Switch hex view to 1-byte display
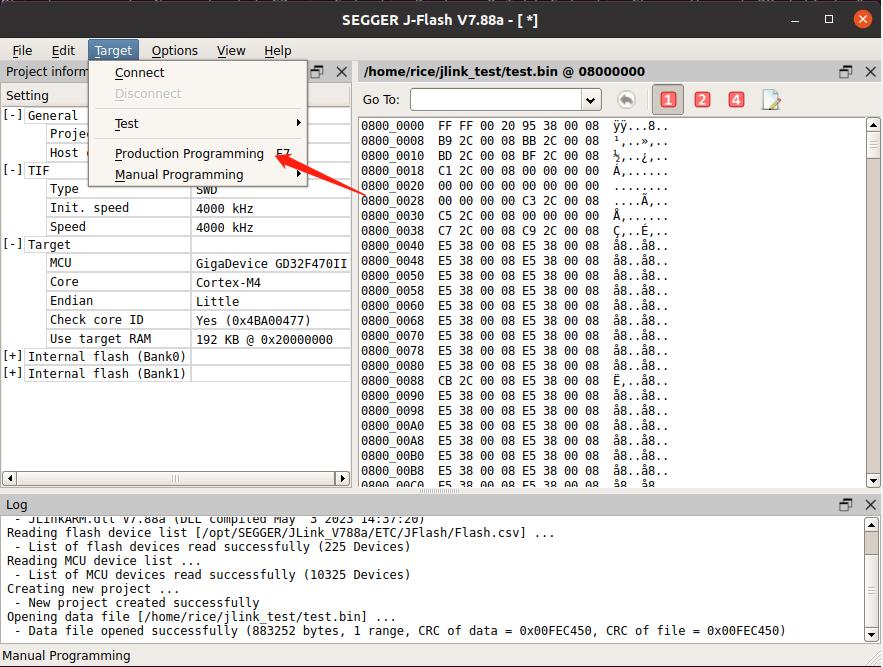The height and width of the screenshot is (667, 883). pos(668,100)
